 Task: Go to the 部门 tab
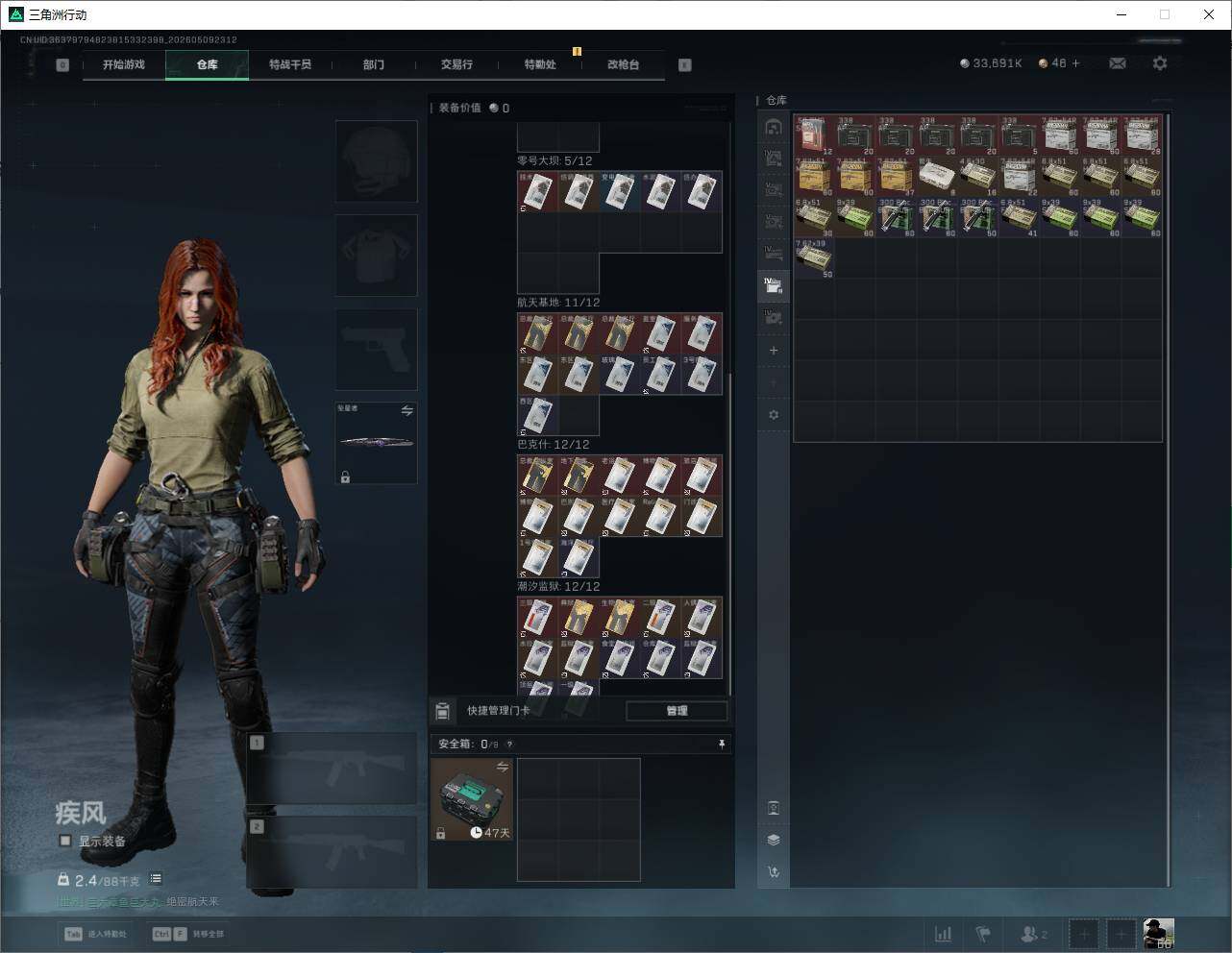pos(374,64)
